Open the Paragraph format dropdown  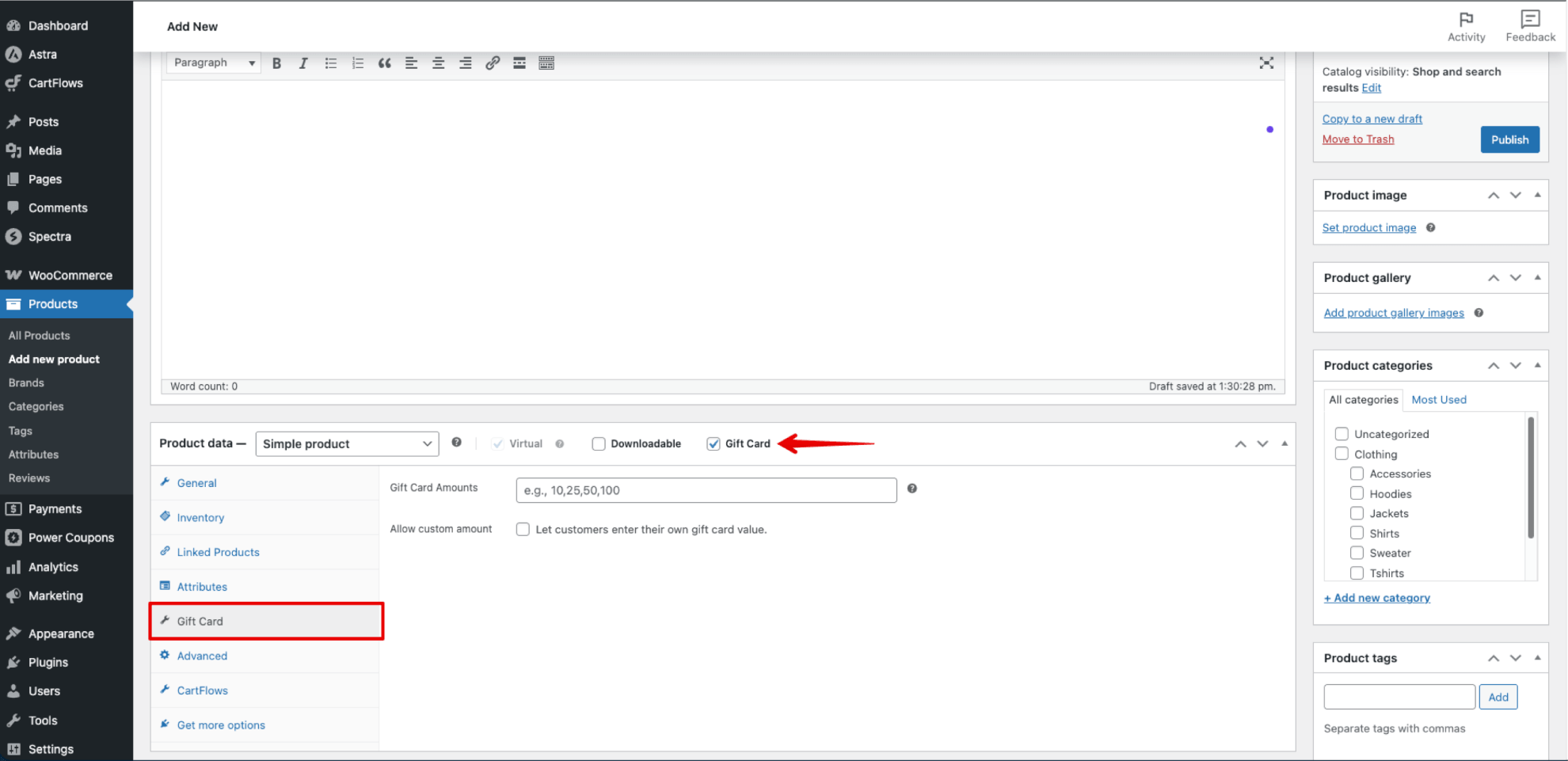(214, 63)
